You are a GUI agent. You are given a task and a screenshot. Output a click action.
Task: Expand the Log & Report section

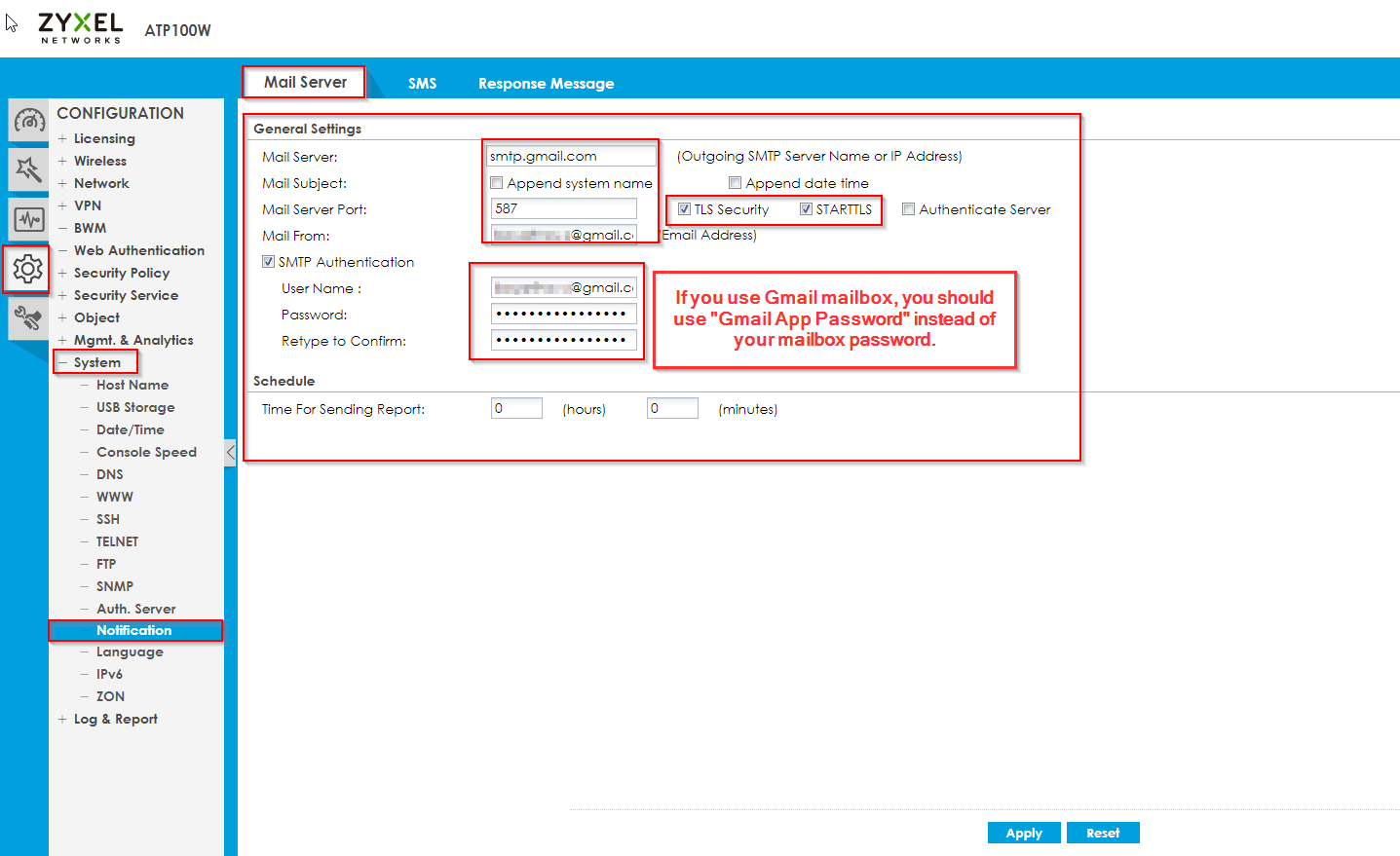[62, 719]
